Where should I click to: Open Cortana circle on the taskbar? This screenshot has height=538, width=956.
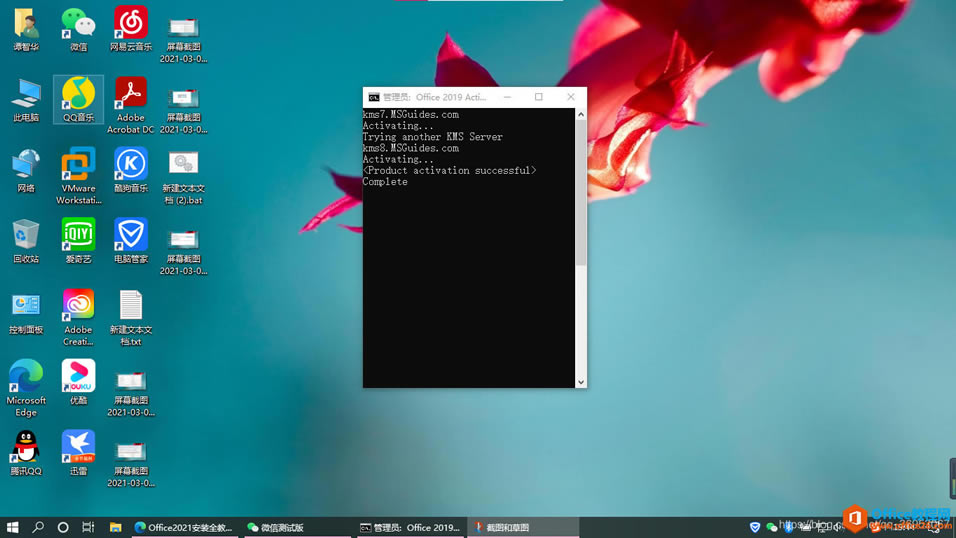pos(63,527)
